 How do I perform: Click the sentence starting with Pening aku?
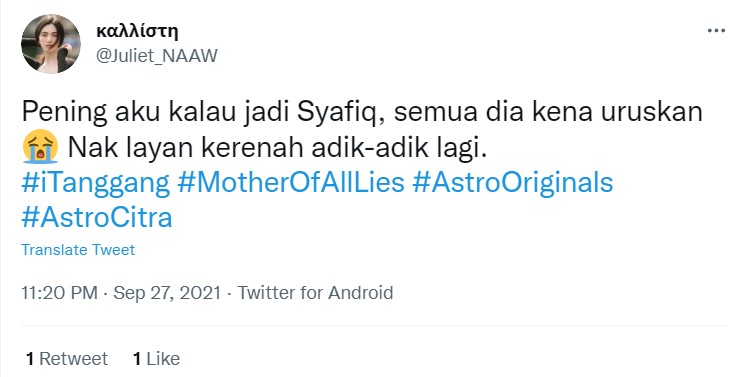click(362, 113)
